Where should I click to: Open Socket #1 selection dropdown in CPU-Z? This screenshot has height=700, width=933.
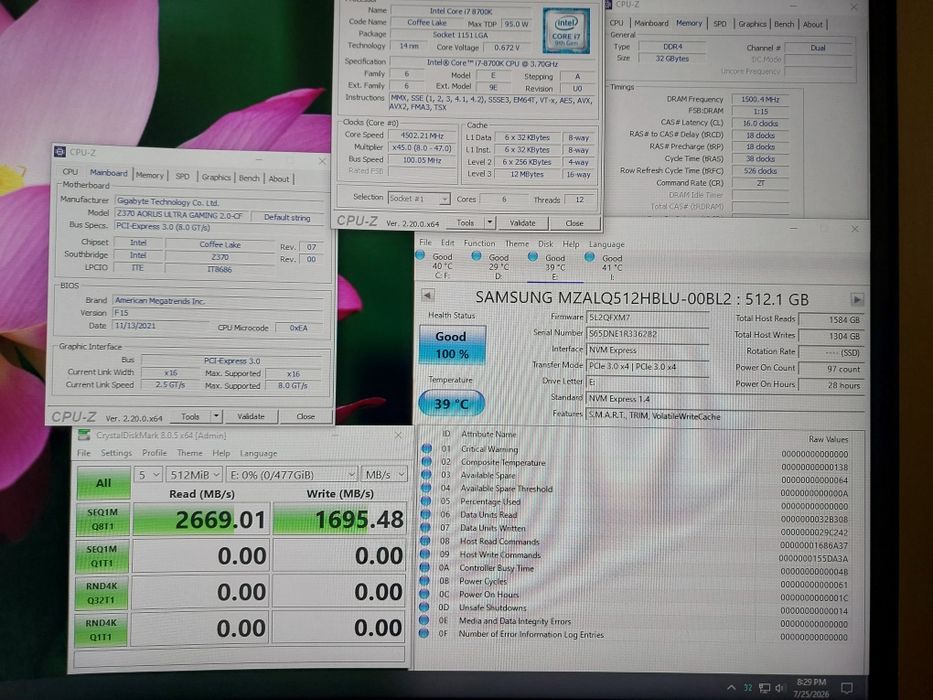pos(419,198)
